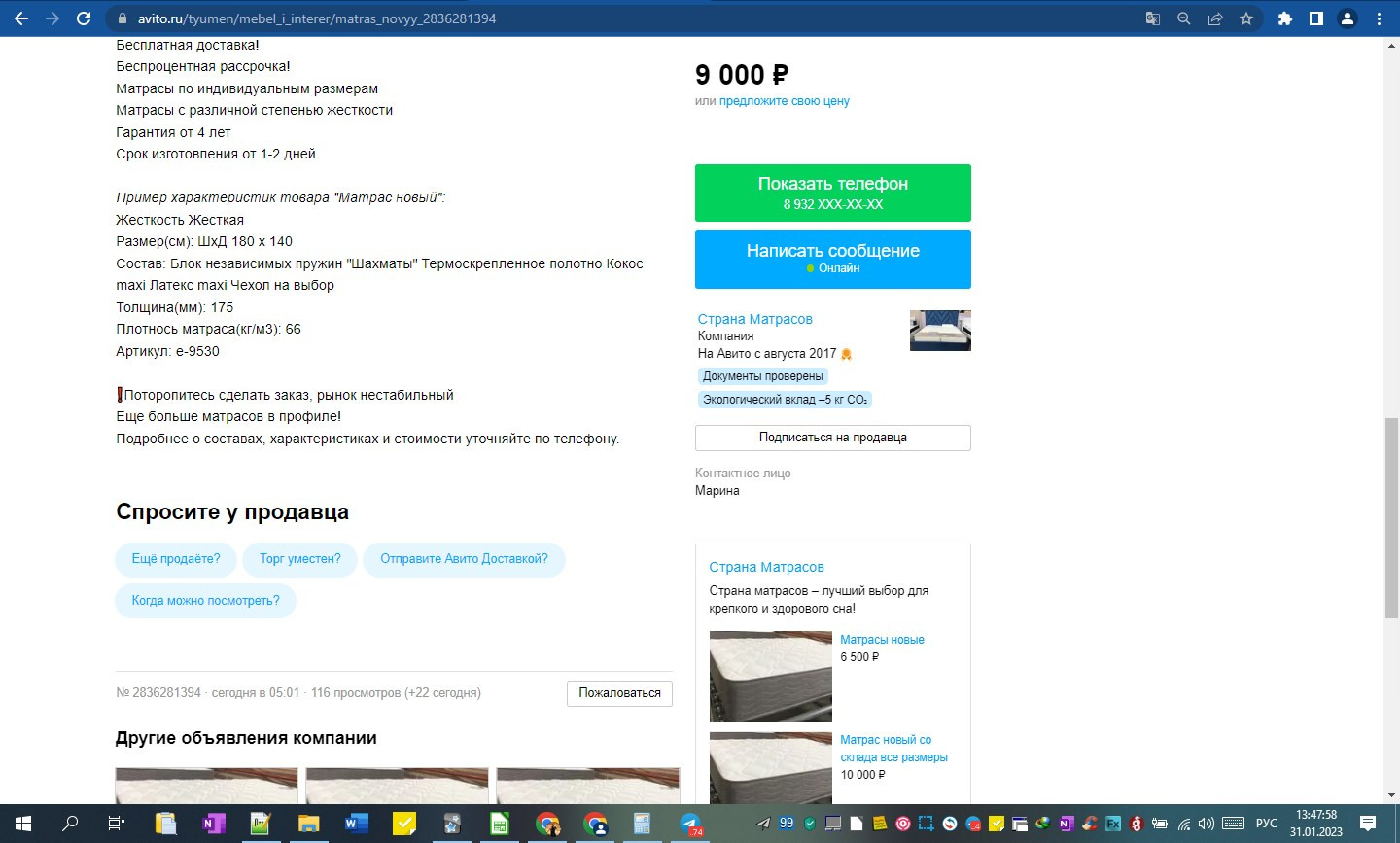Ask 'Ещё продаёте?' quick question

pyautogui.click(x=176, y=559)
